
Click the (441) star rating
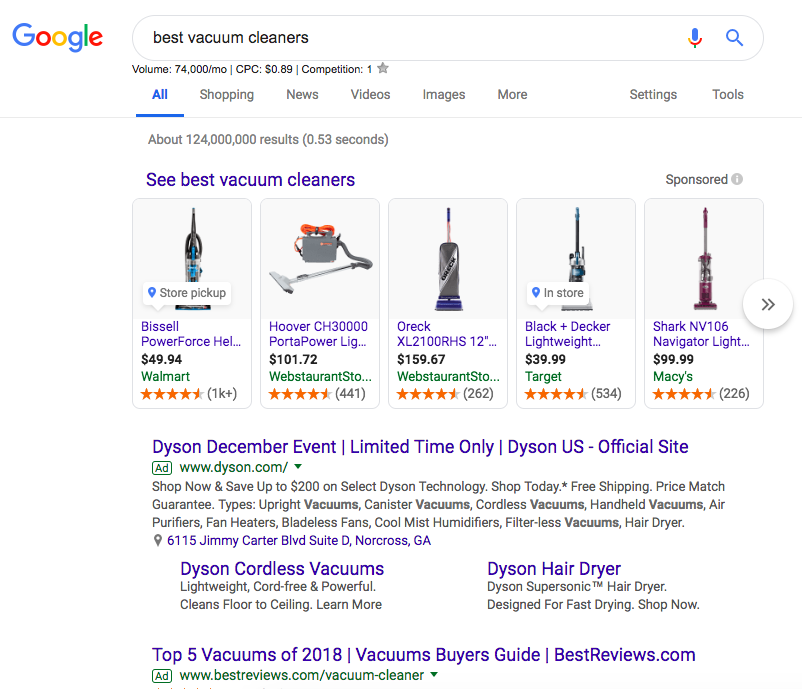tap(317, 394)
